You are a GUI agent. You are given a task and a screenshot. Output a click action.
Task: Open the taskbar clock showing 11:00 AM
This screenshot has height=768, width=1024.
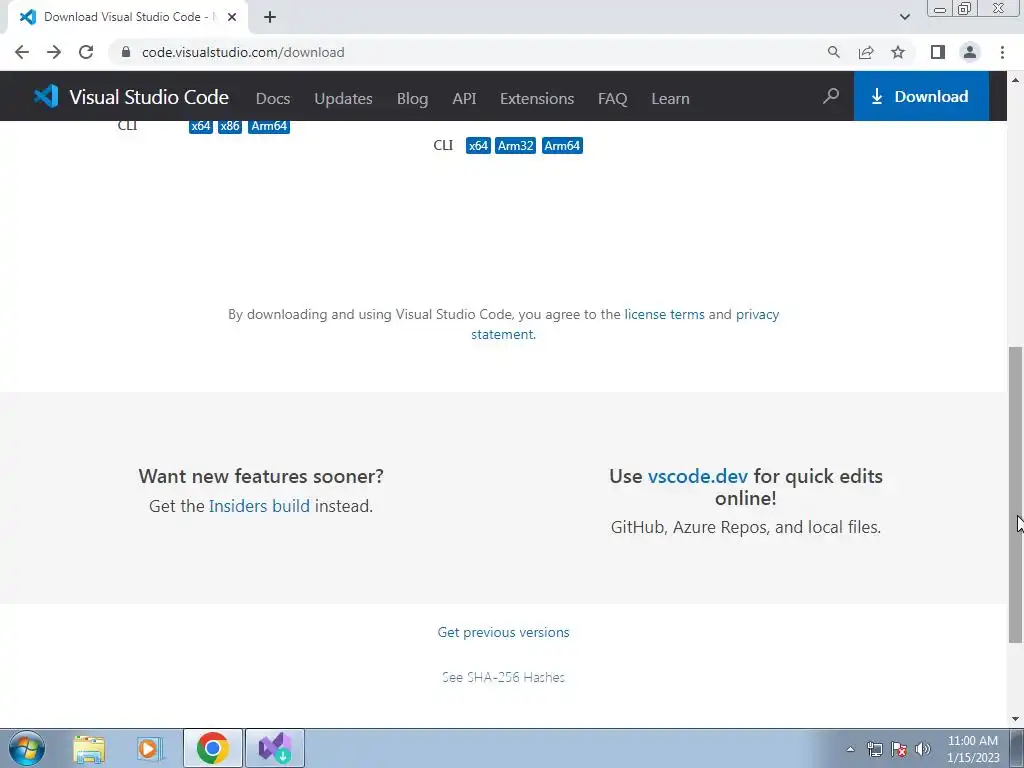click(x=973, y=749)
